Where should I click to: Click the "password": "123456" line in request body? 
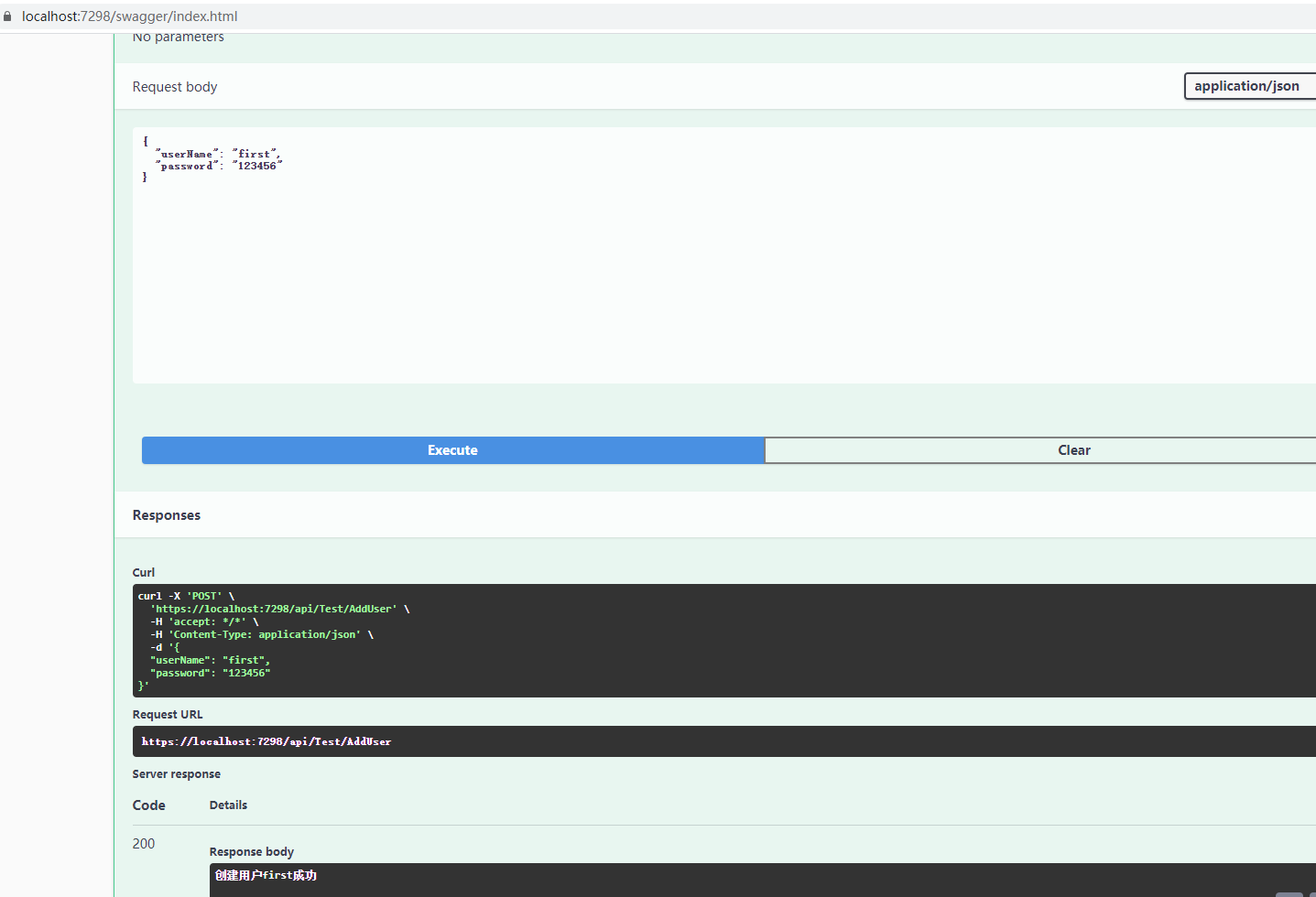(219, 166)
